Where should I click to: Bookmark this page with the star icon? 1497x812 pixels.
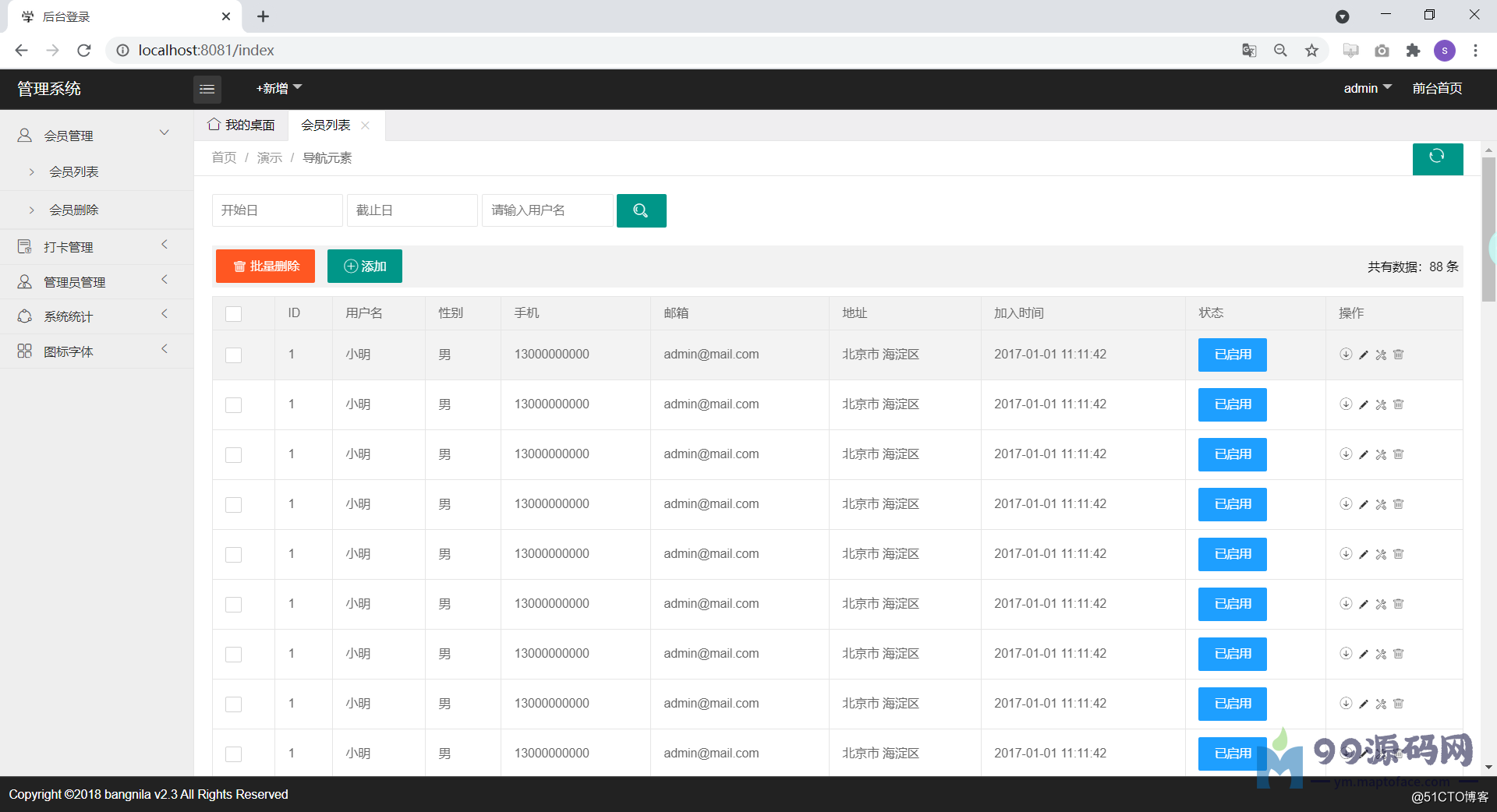coord(1312,51)
